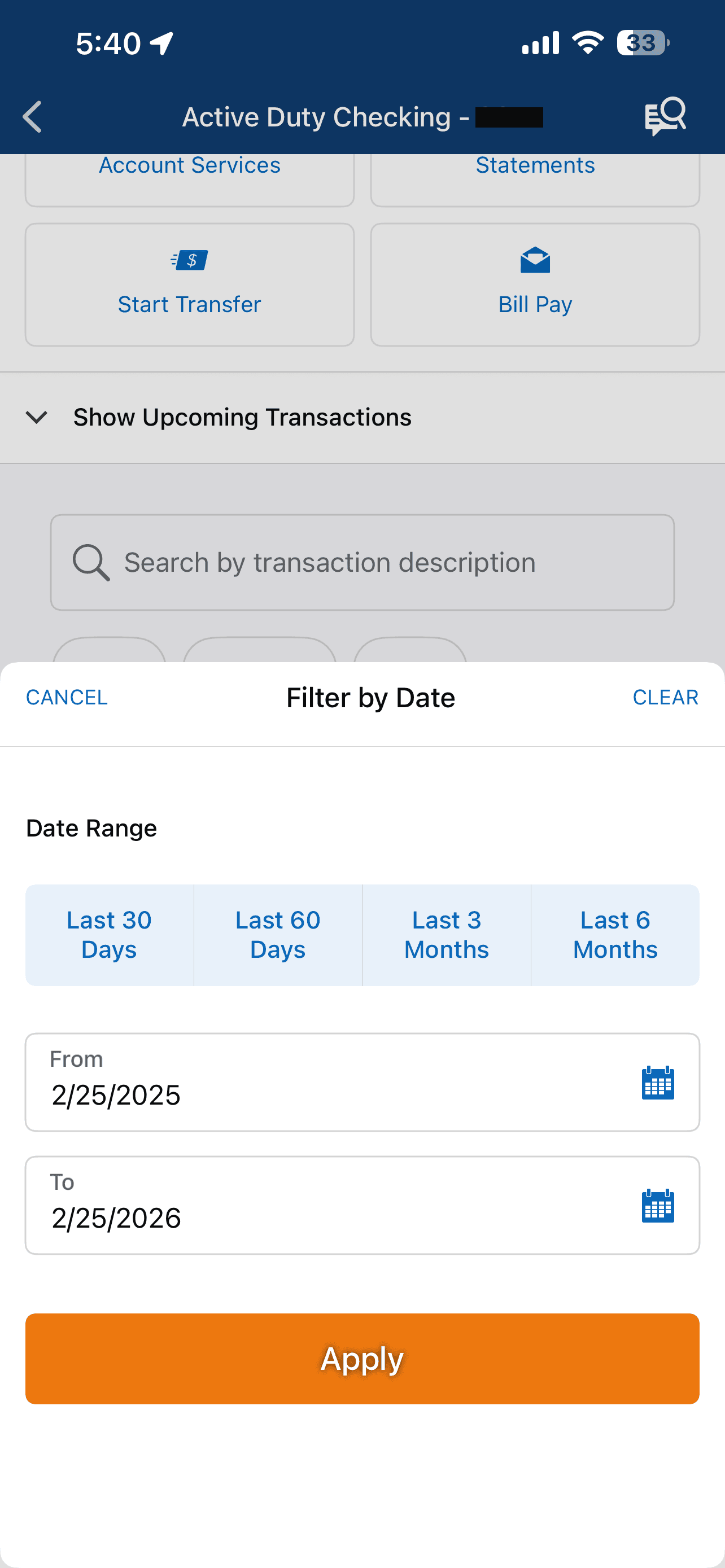Tap the Bill Pay envelope icon
This screenshot has width=725, height=1568.
click(535, 261)
